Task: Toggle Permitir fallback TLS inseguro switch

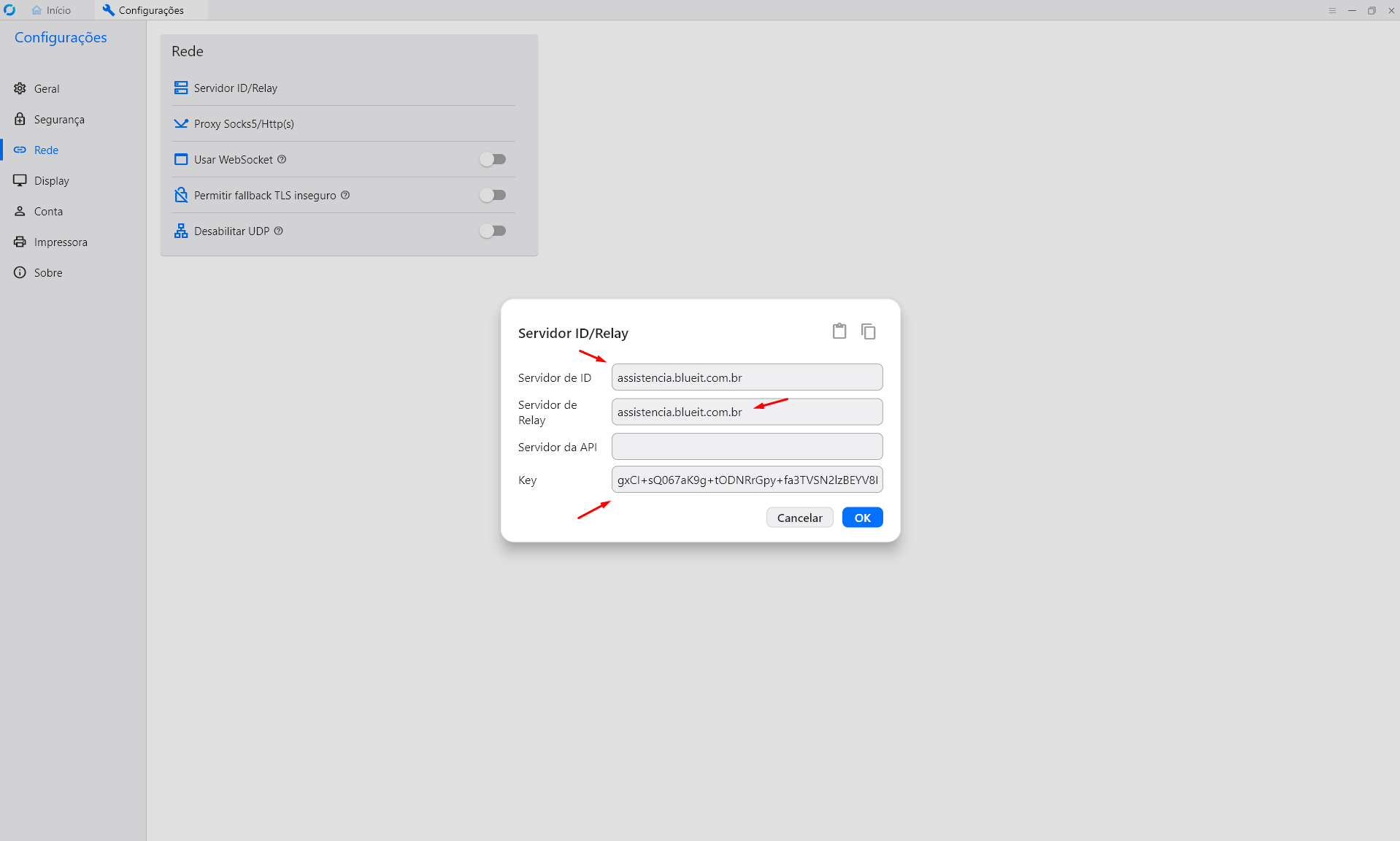Action: (x=493, y=195)
